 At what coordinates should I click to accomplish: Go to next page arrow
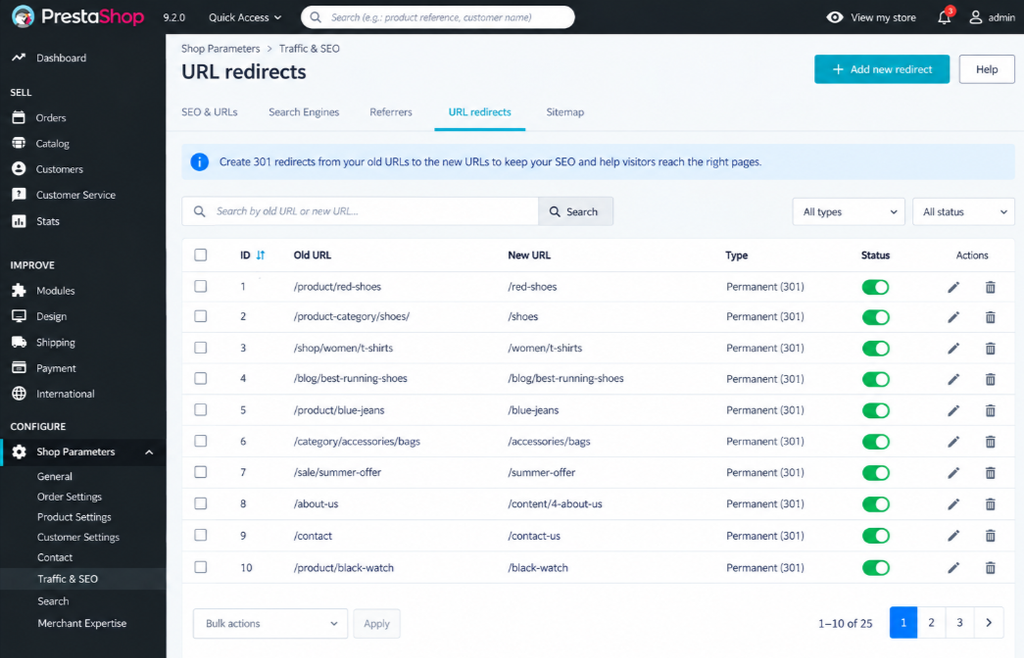tap(989, 623)
